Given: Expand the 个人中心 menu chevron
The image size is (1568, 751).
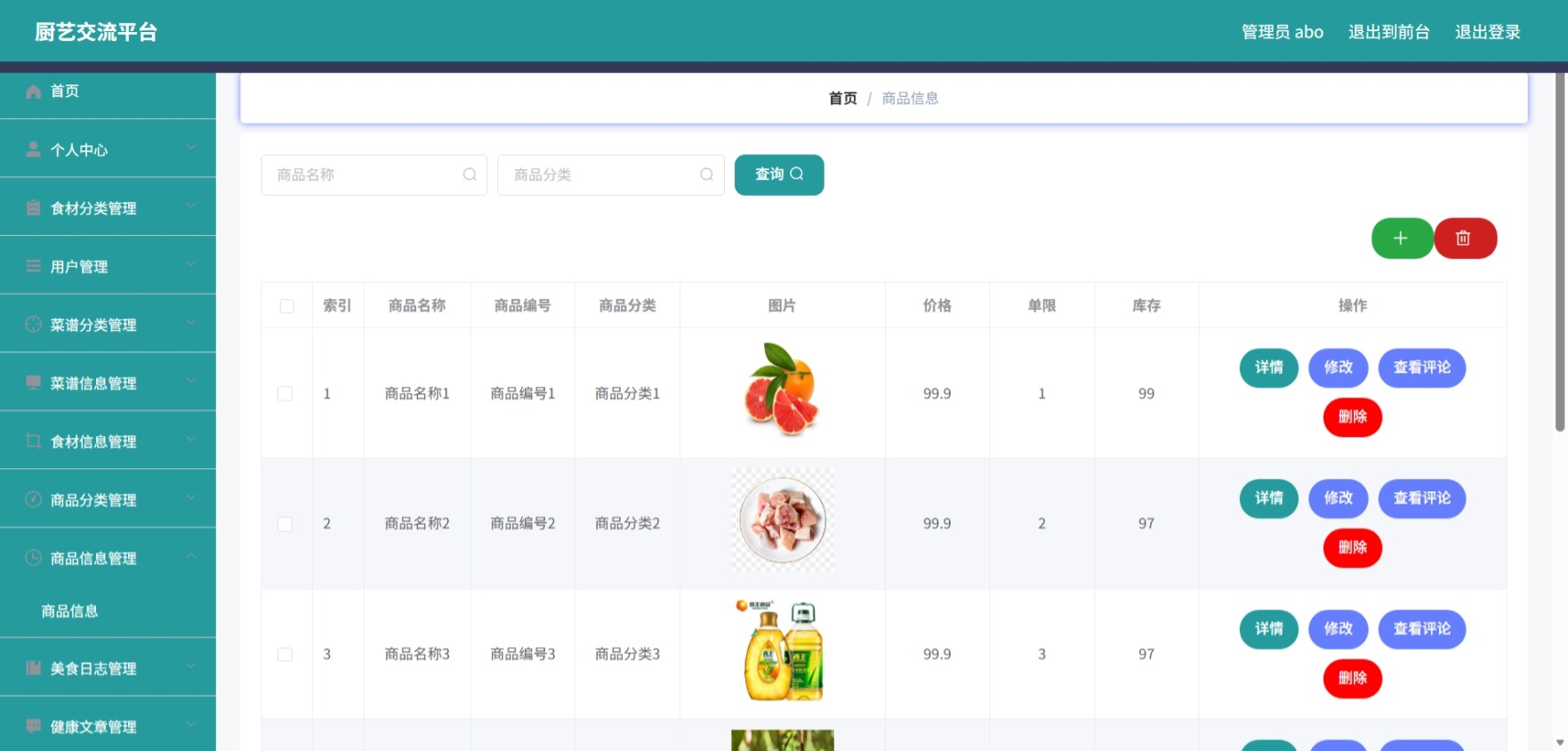Looking at the screenshot, I should pos(191,147).
